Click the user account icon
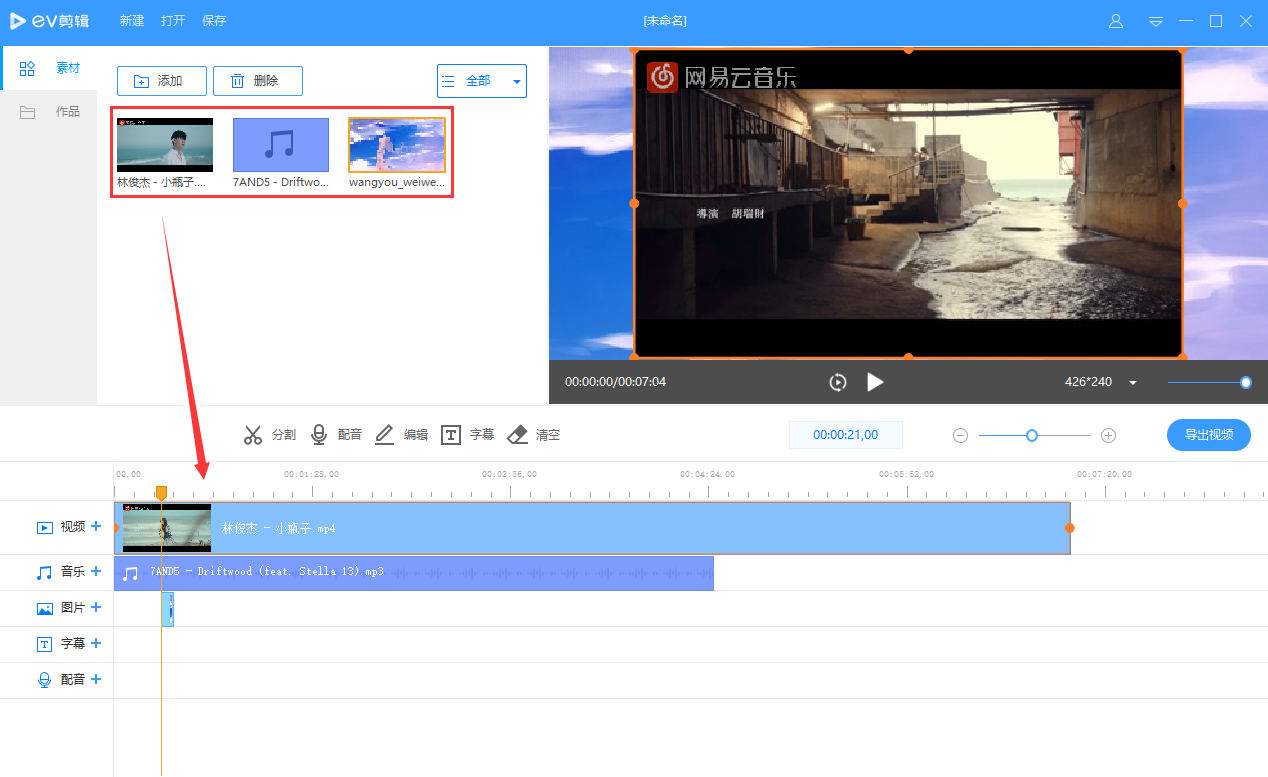This screenshot has width=1268, height=777. [1115, 20]
